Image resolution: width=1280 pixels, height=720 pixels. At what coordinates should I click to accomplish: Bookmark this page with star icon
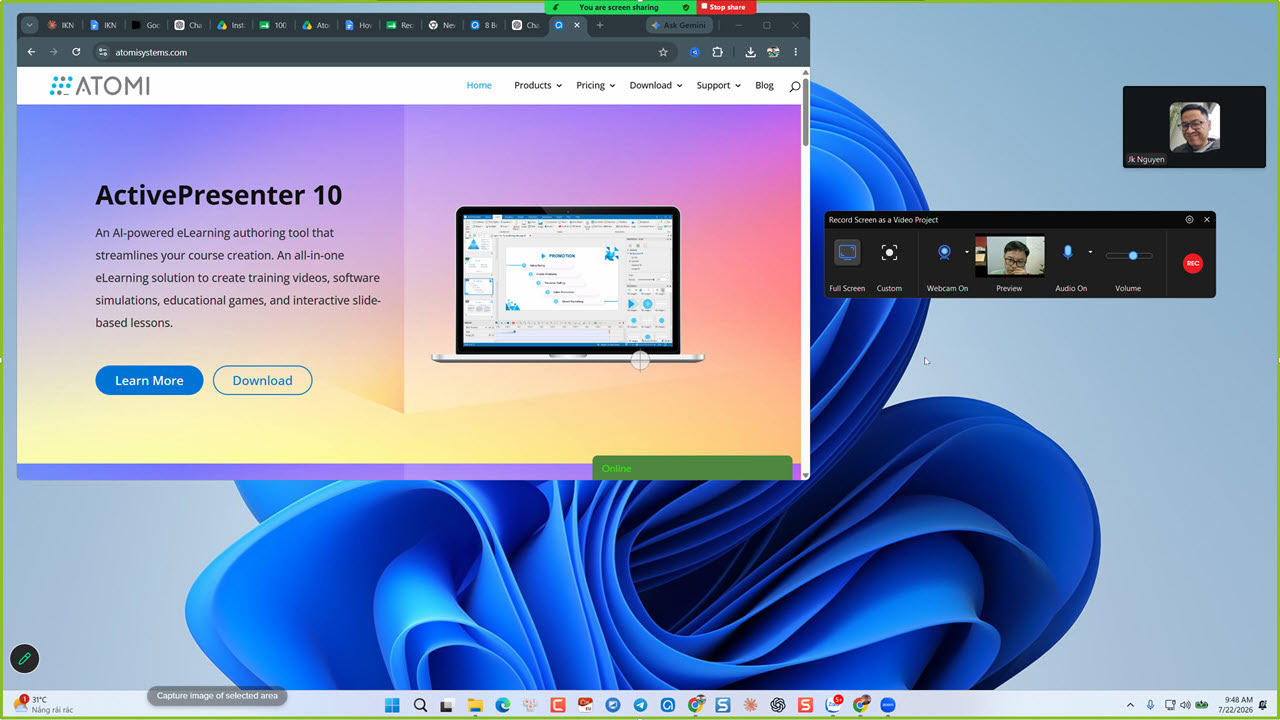(x=663, y=52)
